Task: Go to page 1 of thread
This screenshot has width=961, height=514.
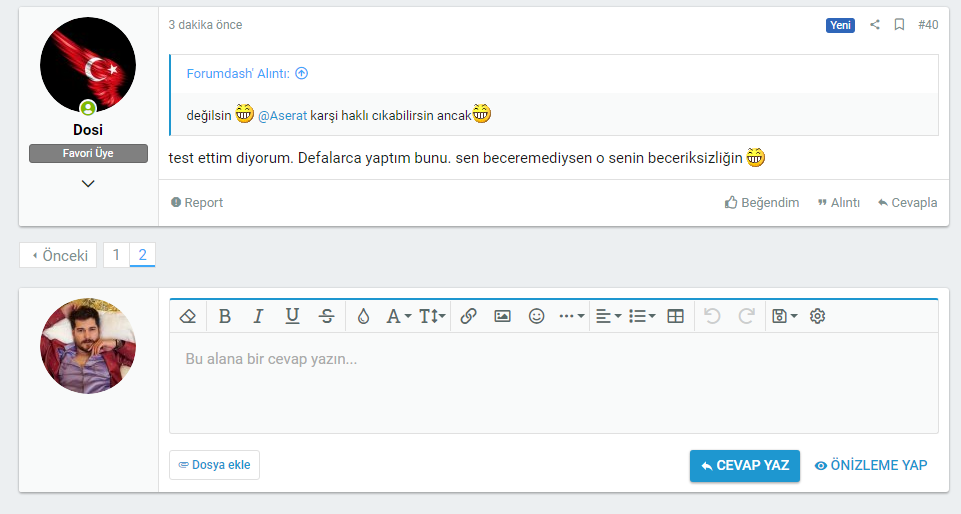Action: 116,255
